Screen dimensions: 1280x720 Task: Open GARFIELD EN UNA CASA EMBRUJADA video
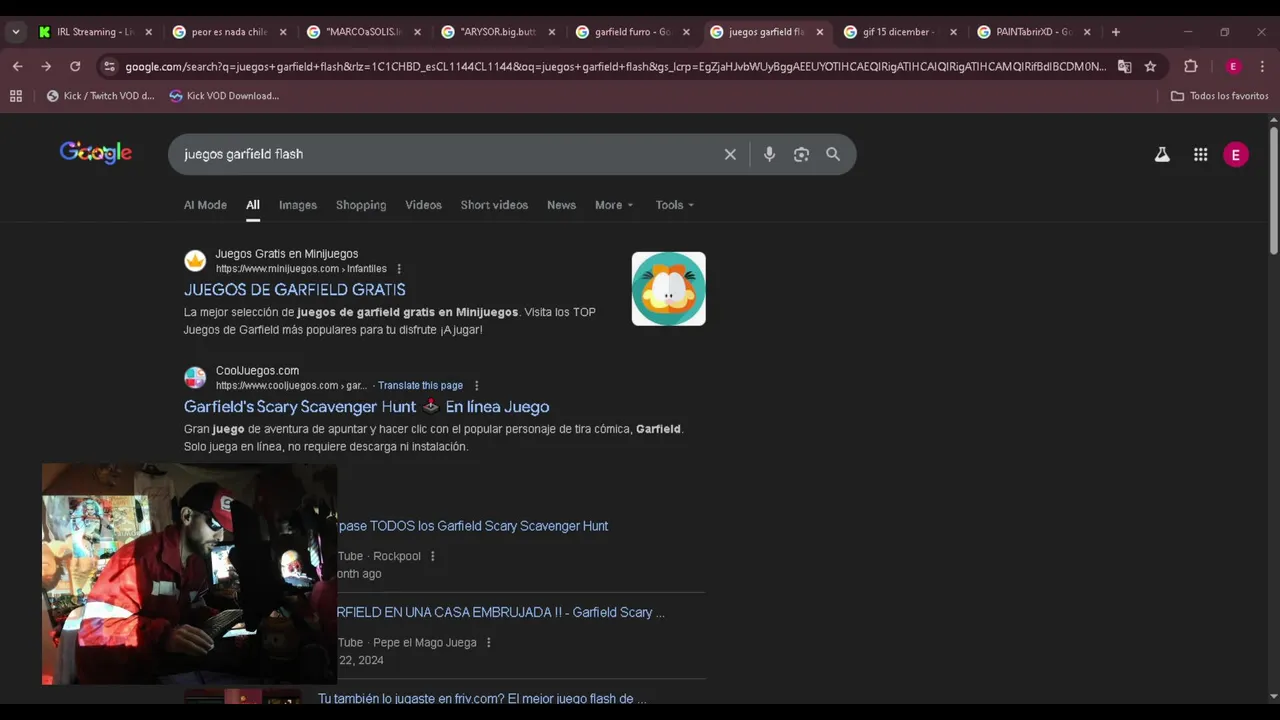[x=501, y=612]
